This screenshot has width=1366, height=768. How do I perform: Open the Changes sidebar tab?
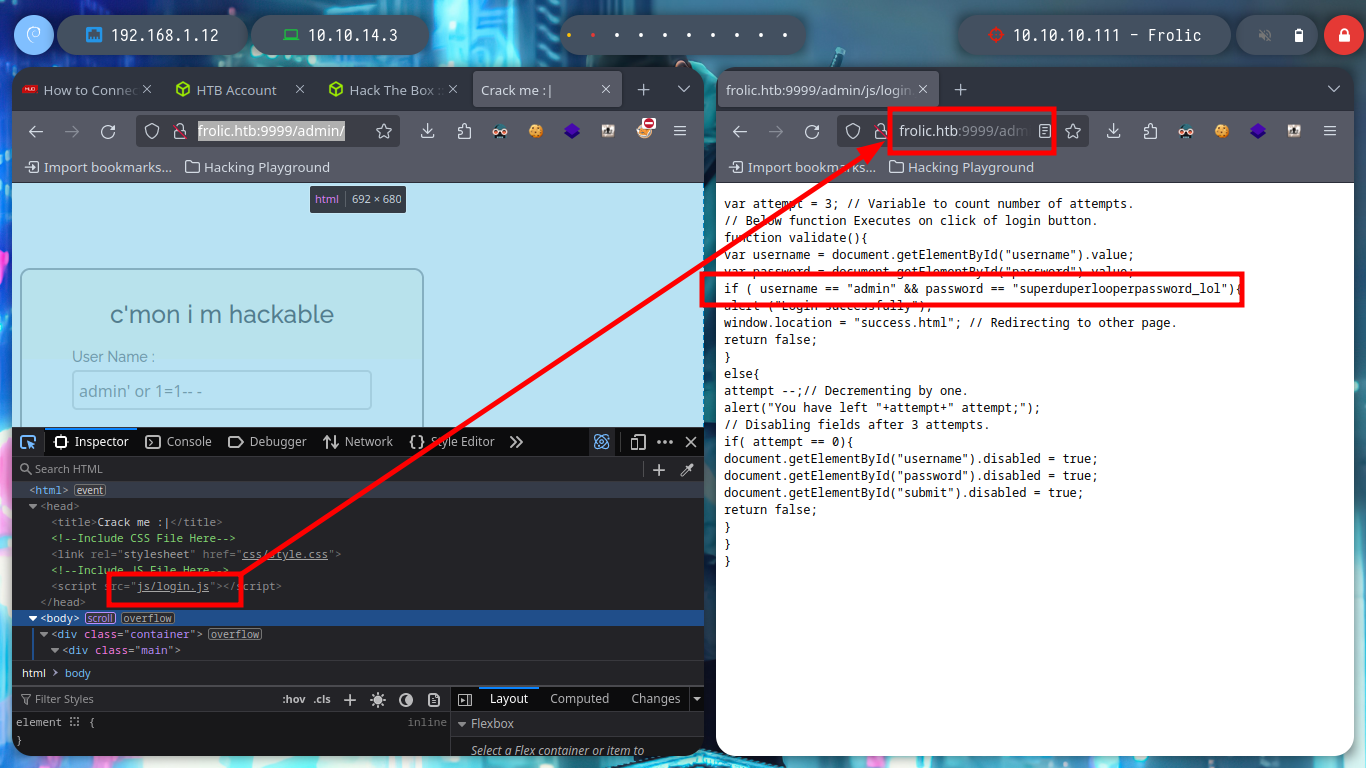pyautogui.click(x=655, y=699)
